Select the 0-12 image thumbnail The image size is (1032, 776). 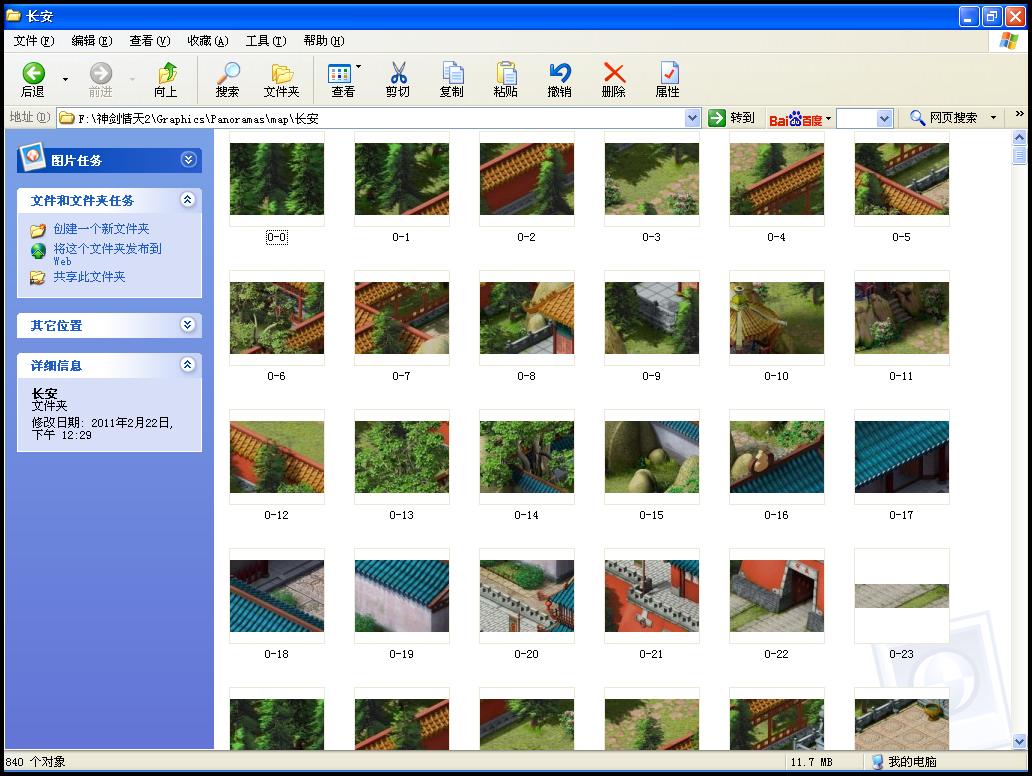[276, 457]
